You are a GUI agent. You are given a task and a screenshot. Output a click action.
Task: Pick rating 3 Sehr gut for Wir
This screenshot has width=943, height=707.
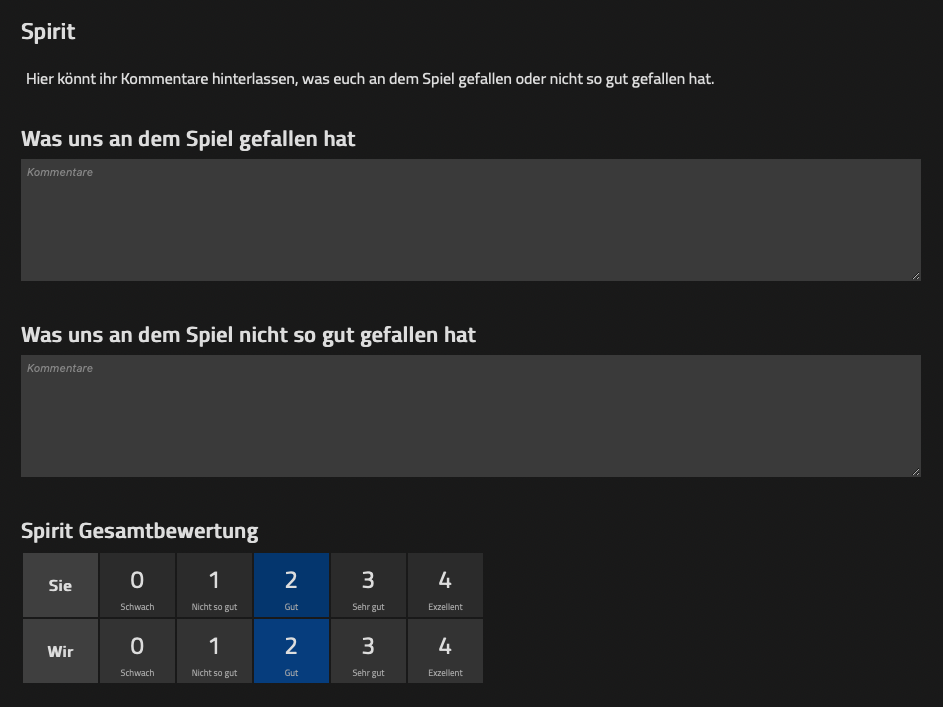click(x=368, y=650)
